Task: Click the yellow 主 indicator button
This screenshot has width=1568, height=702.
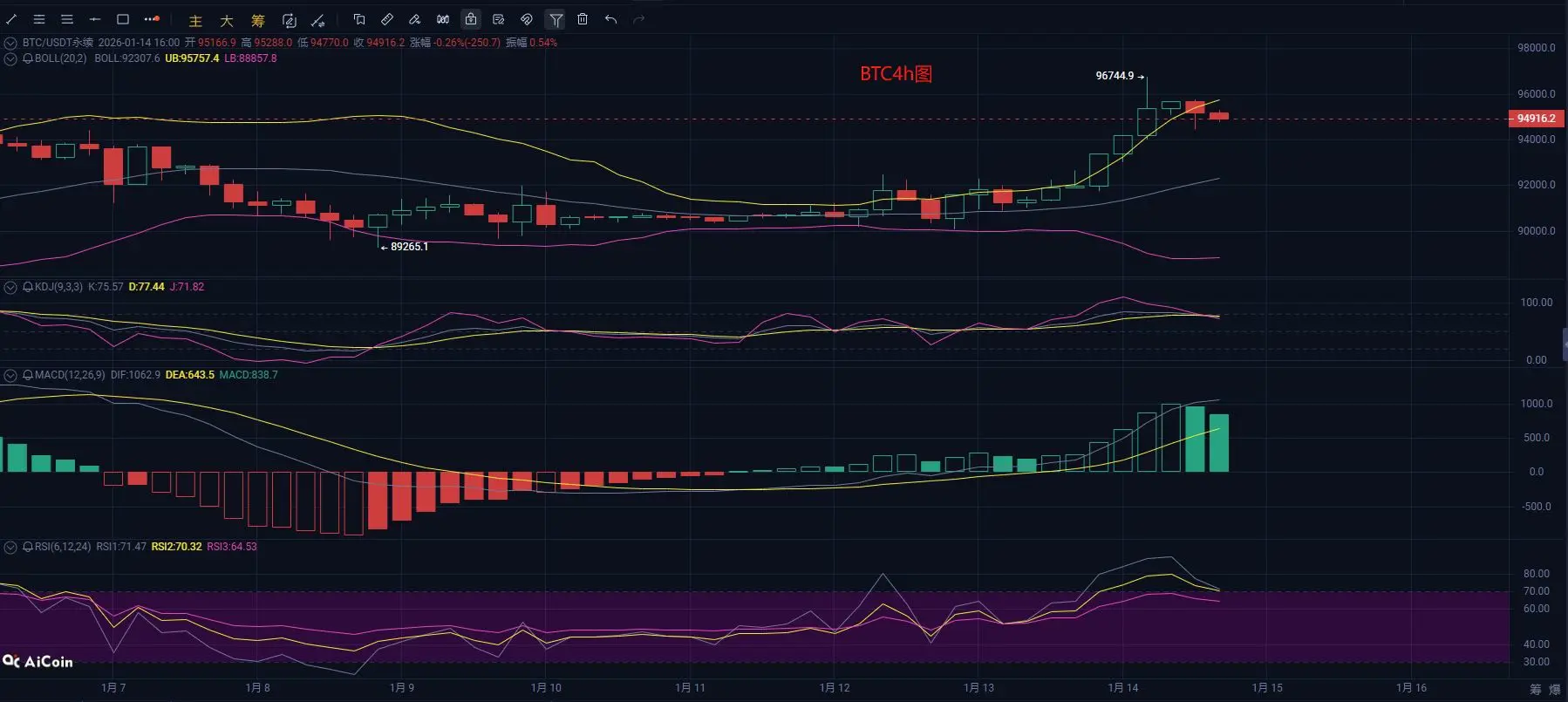Action: click(195, 20)
